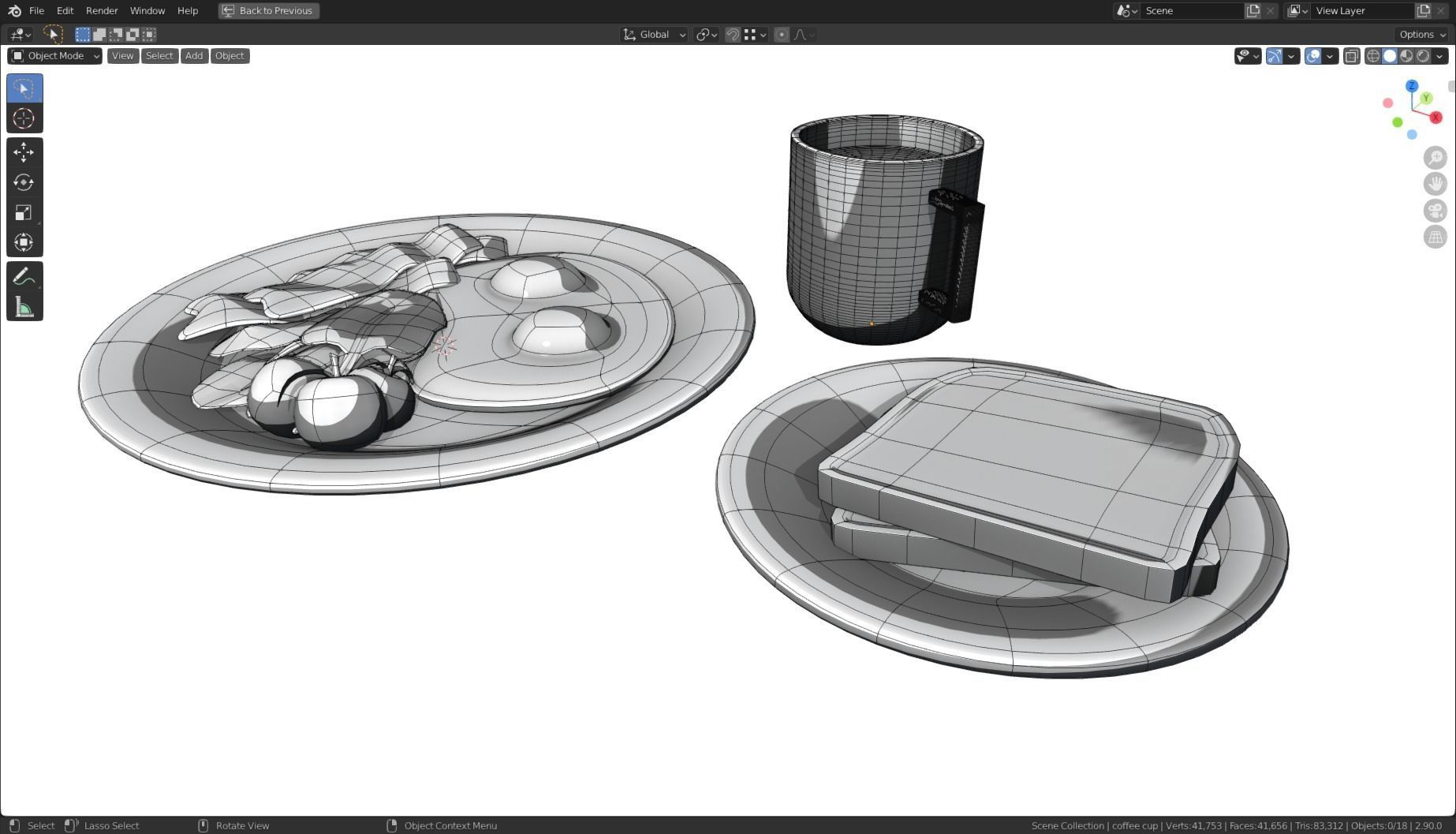Toggle viewport gizmos visibility
The height and width of the screenshot is (834, 1456).
[1274, 56]
